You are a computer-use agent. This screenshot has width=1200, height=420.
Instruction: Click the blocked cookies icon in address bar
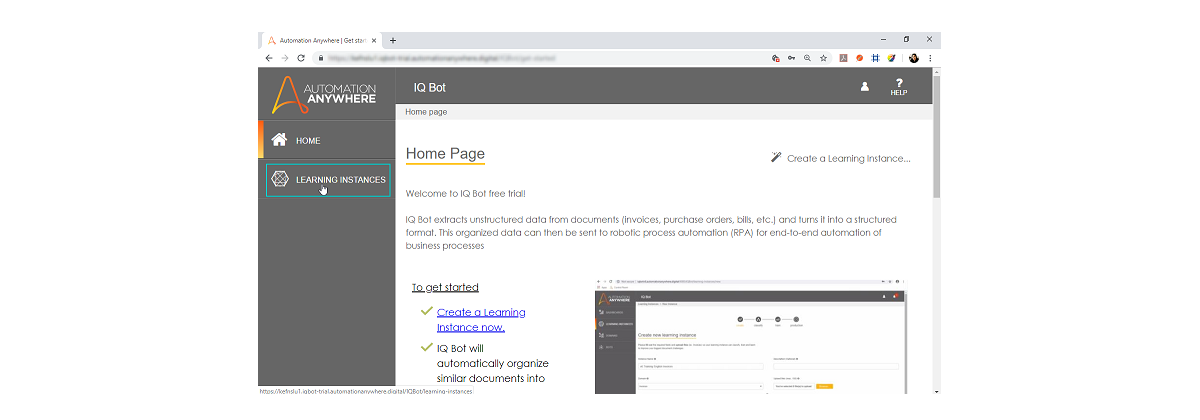point(775,58)
